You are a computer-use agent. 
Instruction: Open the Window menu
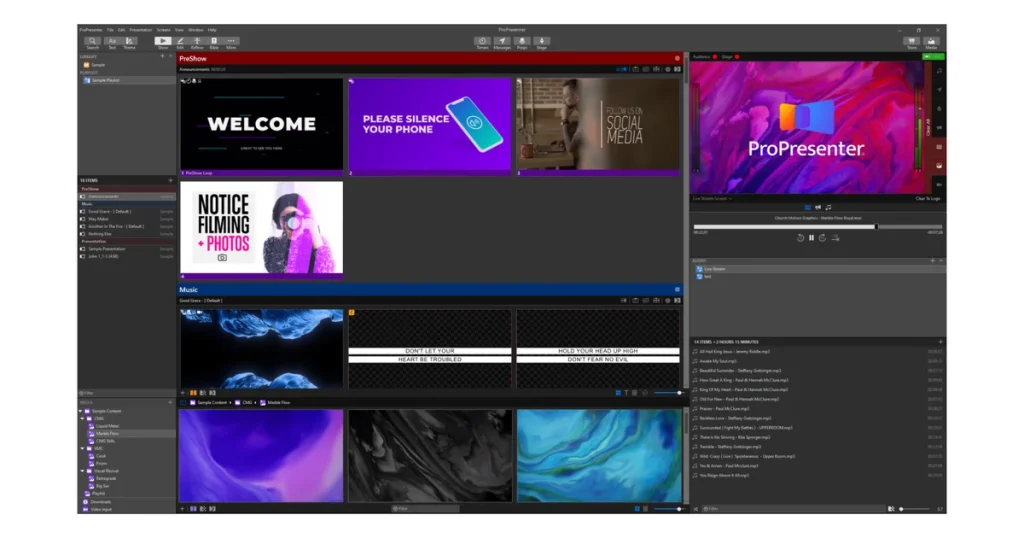195,30
